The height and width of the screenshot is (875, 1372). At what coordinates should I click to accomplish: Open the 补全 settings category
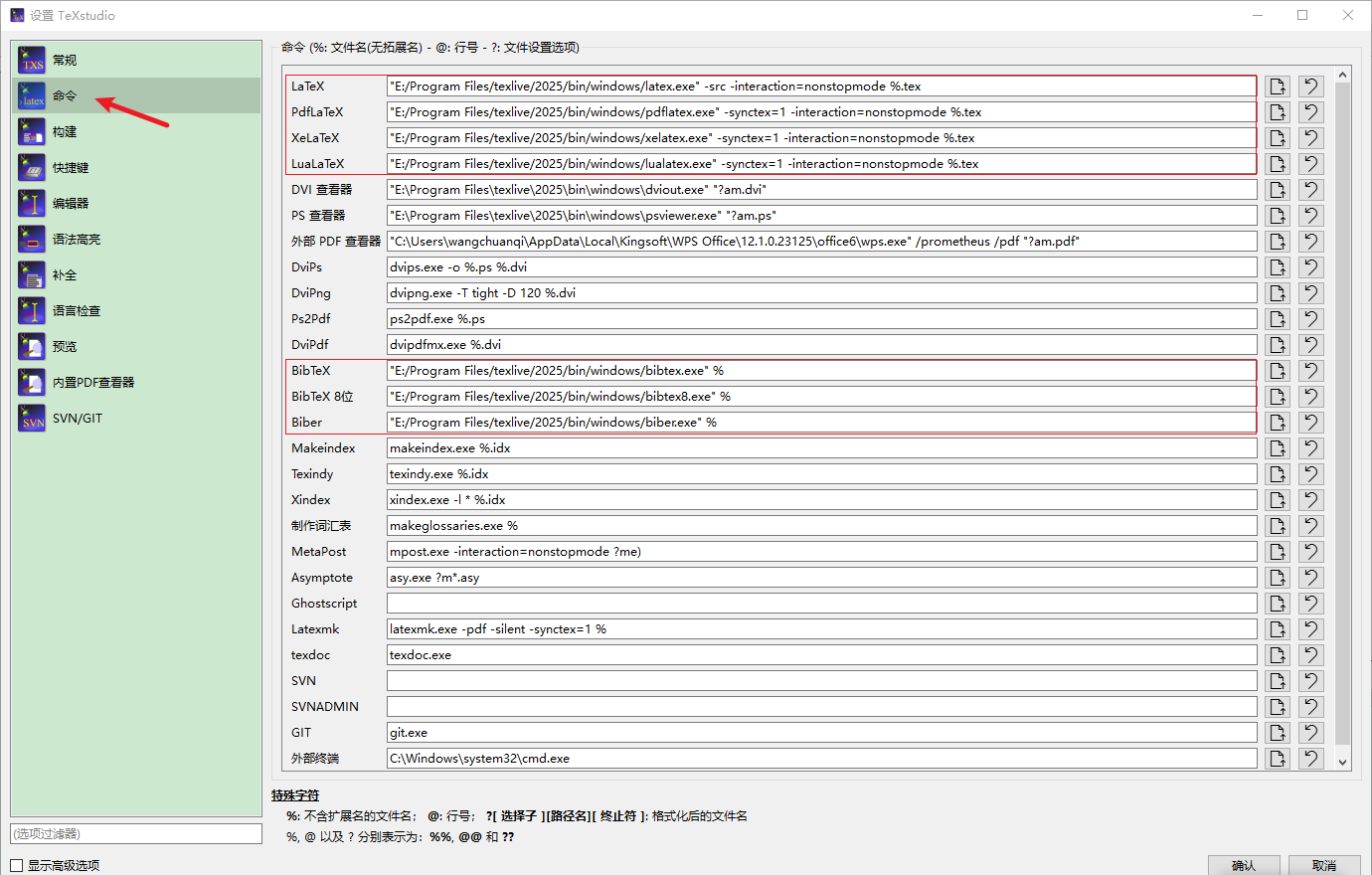(136, 274)
